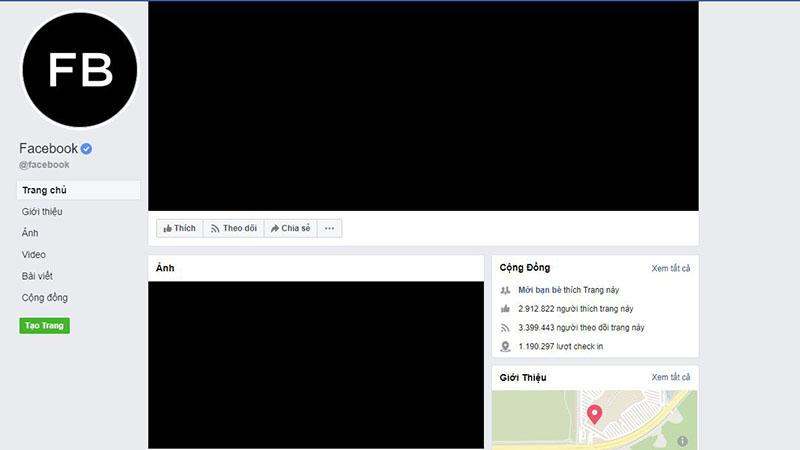
Task: Click 1.190.297 lượt check in
Action: coord(561,346)
